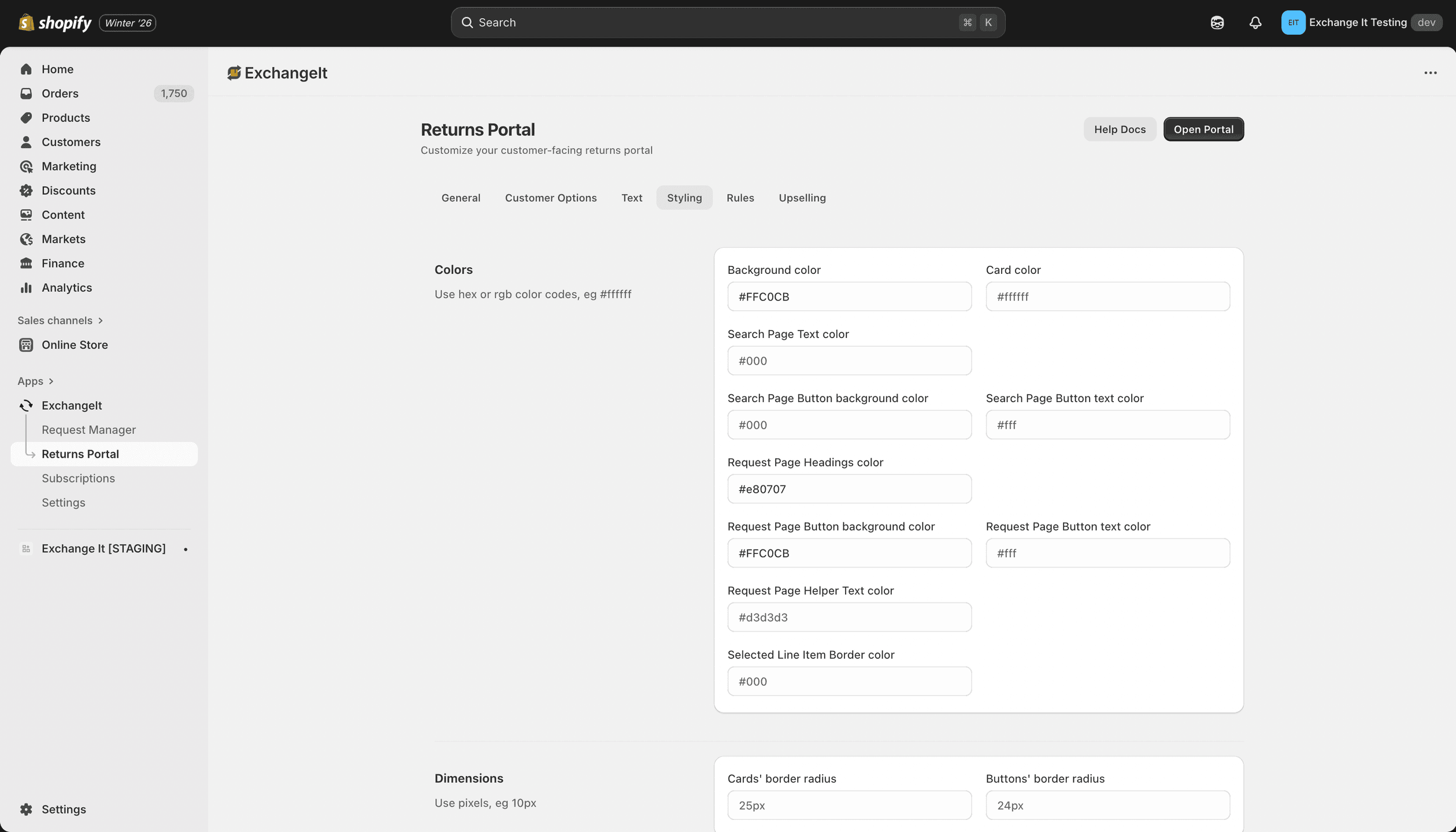The height and width of the screenshot is (832, 1456).
Task: Focus the Shopify search bar
Action: [728, 23]
